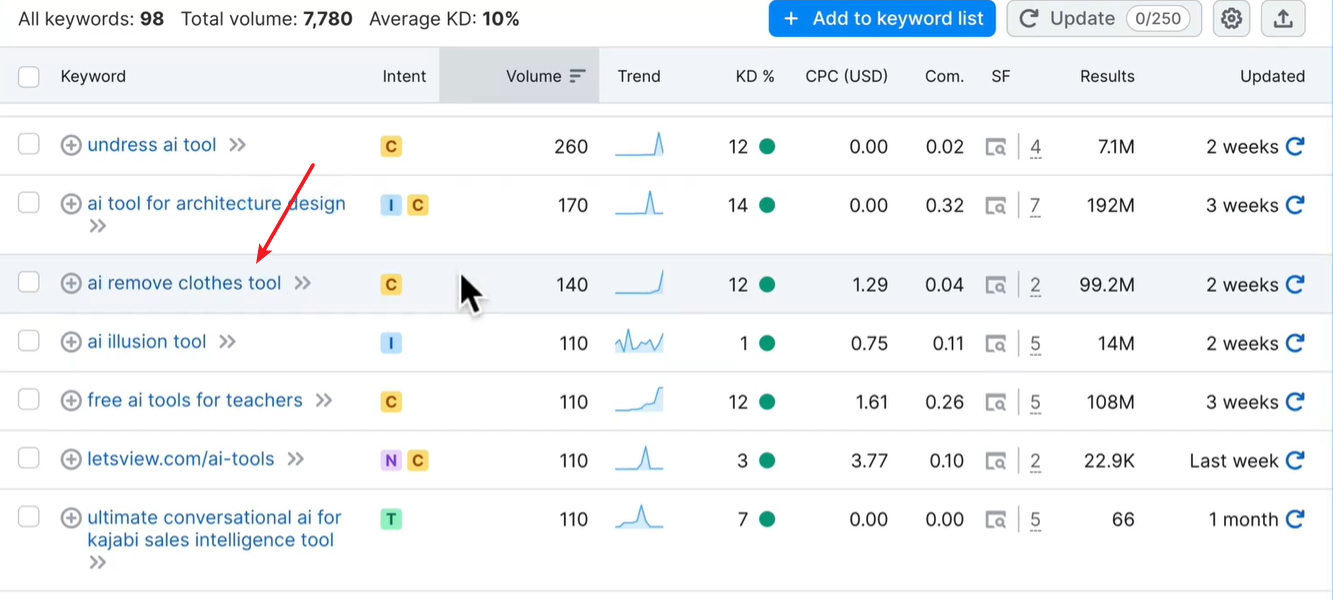The image size is (1333, 600).
Task: Check the 'free ai tools for teachers' checkbox
Action: pos(29,400)
